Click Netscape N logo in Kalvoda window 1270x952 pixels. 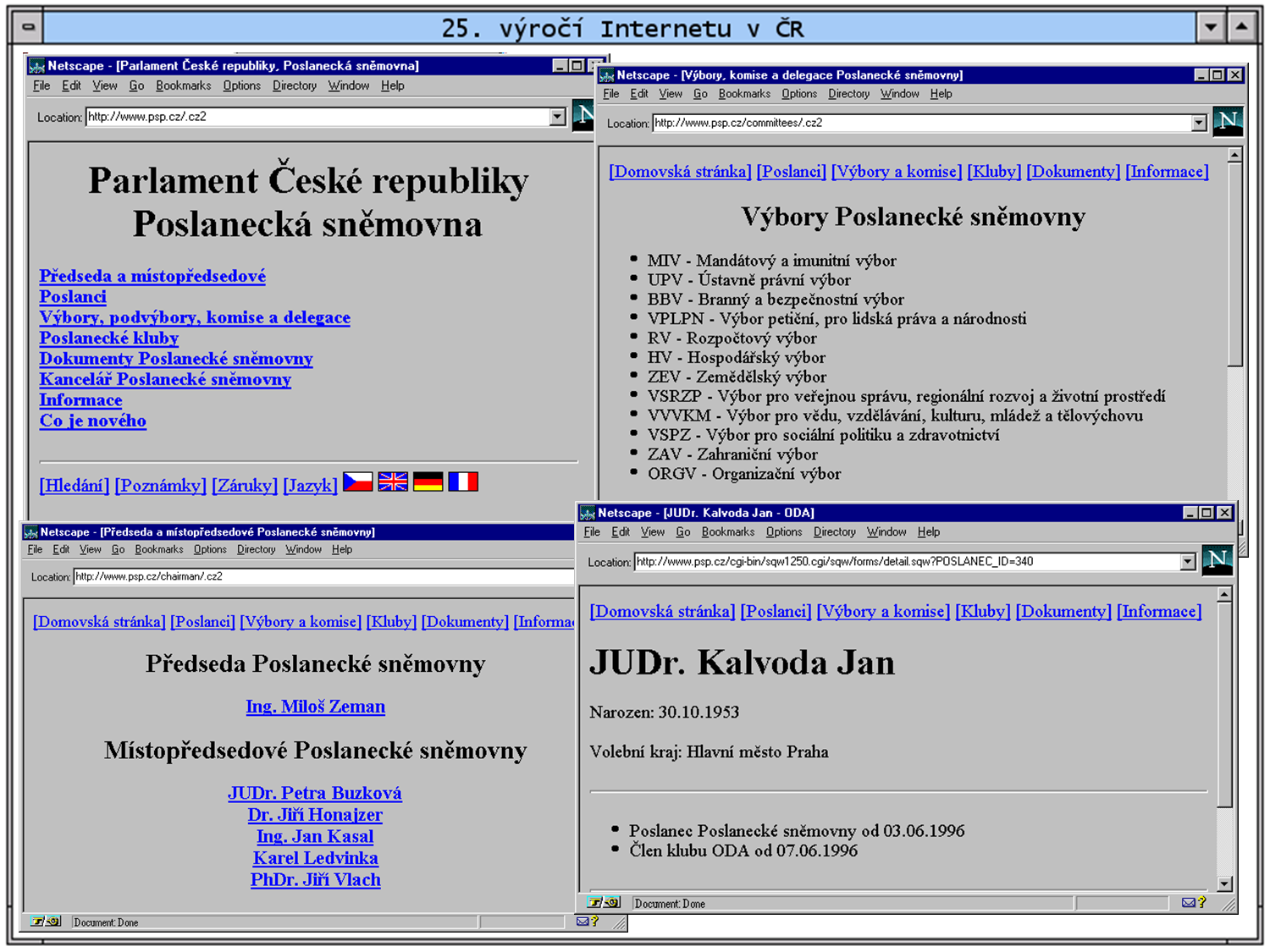click(x=1217, y=561)
